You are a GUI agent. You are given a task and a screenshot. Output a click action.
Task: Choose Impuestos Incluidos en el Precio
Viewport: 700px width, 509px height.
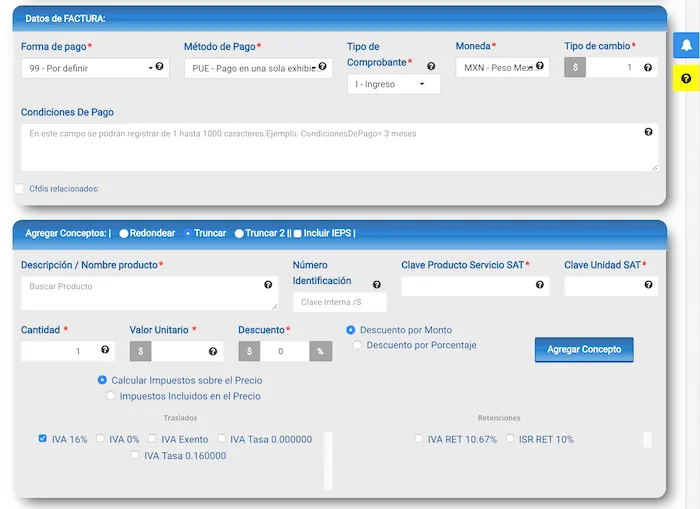[x=111, y=396]
